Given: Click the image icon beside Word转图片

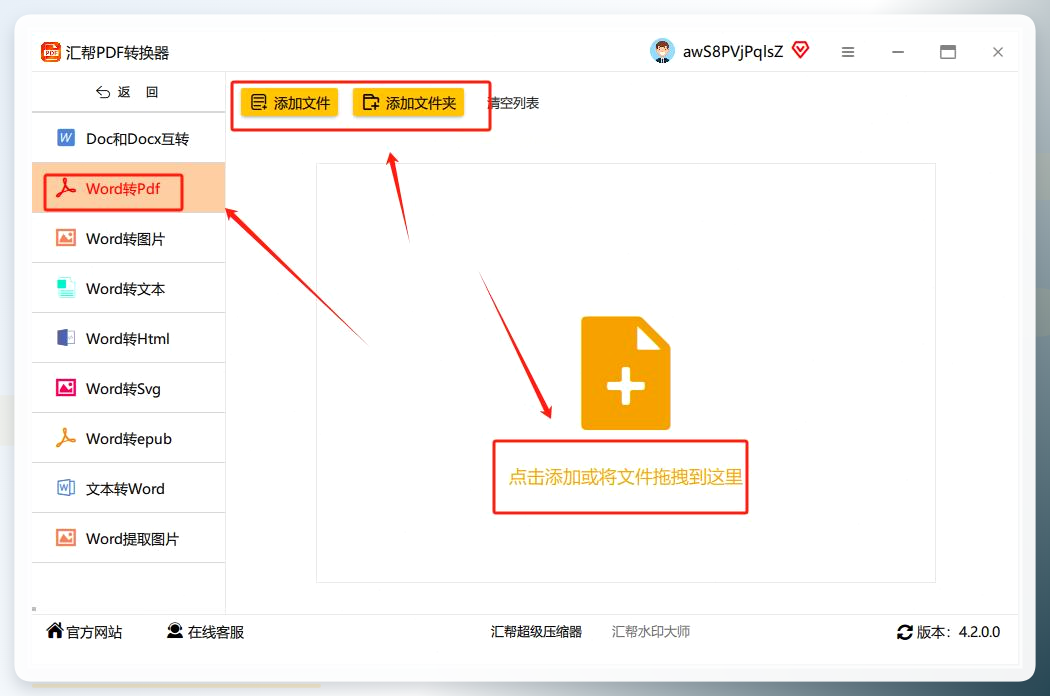Looking at the screenshot, I should [x=66, y=238].
